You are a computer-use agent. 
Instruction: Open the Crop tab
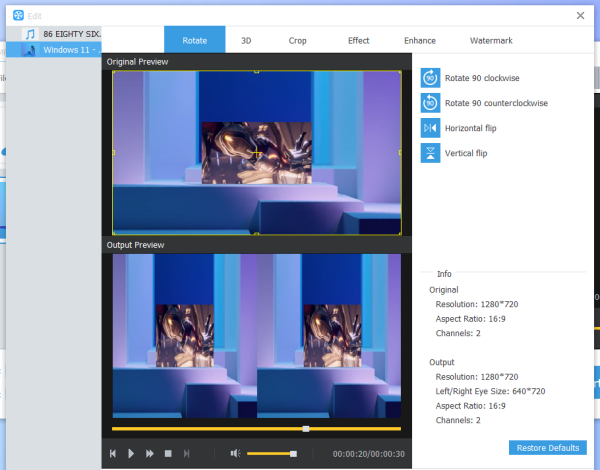(x=297, y=41)
